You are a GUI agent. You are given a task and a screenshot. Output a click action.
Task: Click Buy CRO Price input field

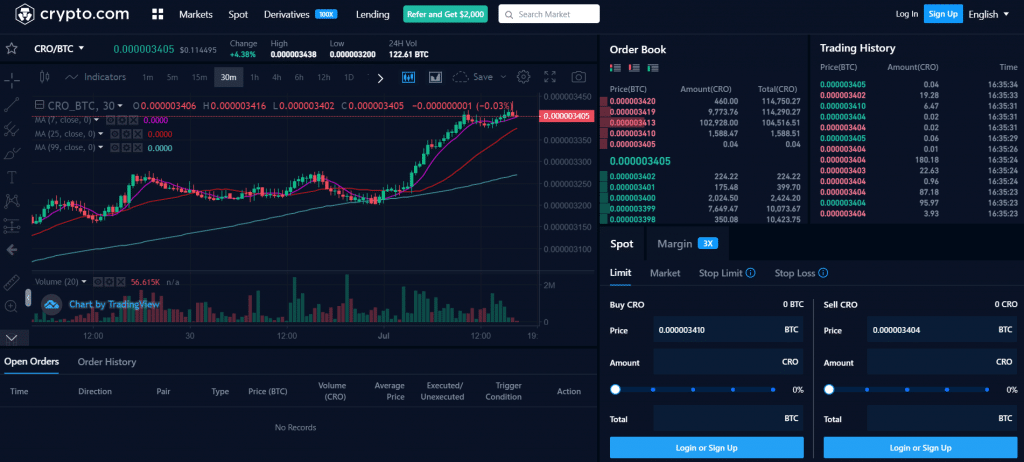tap(728, 330)
